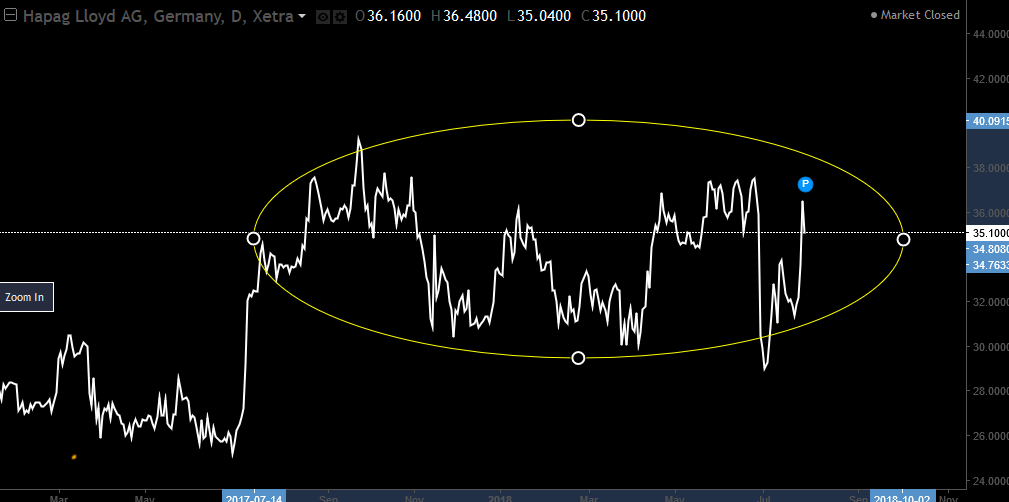Select the ellipse bottom anchor point
The height and width of the screenshot is (502, 1009).
579,358
